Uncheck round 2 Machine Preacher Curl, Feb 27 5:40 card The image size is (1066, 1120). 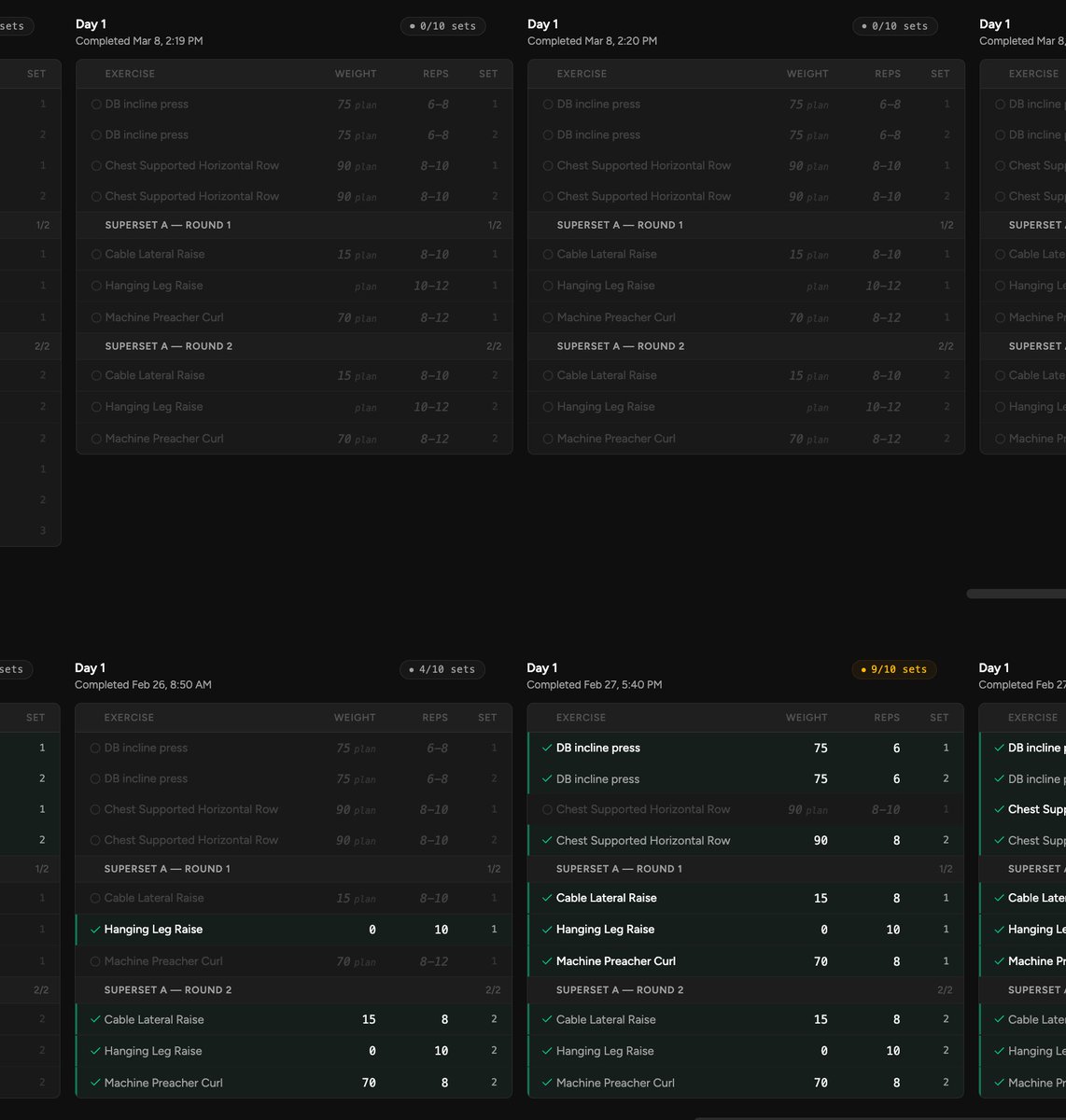click(547, 1083)
